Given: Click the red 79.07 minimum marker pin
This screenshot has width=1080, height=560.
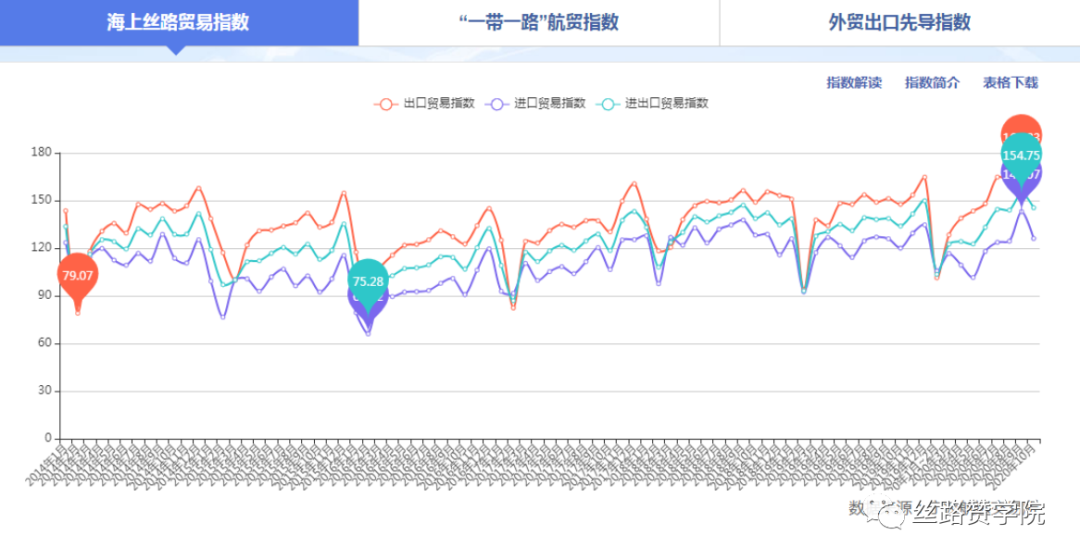Looking at the screenshot, I should point(77,277).
